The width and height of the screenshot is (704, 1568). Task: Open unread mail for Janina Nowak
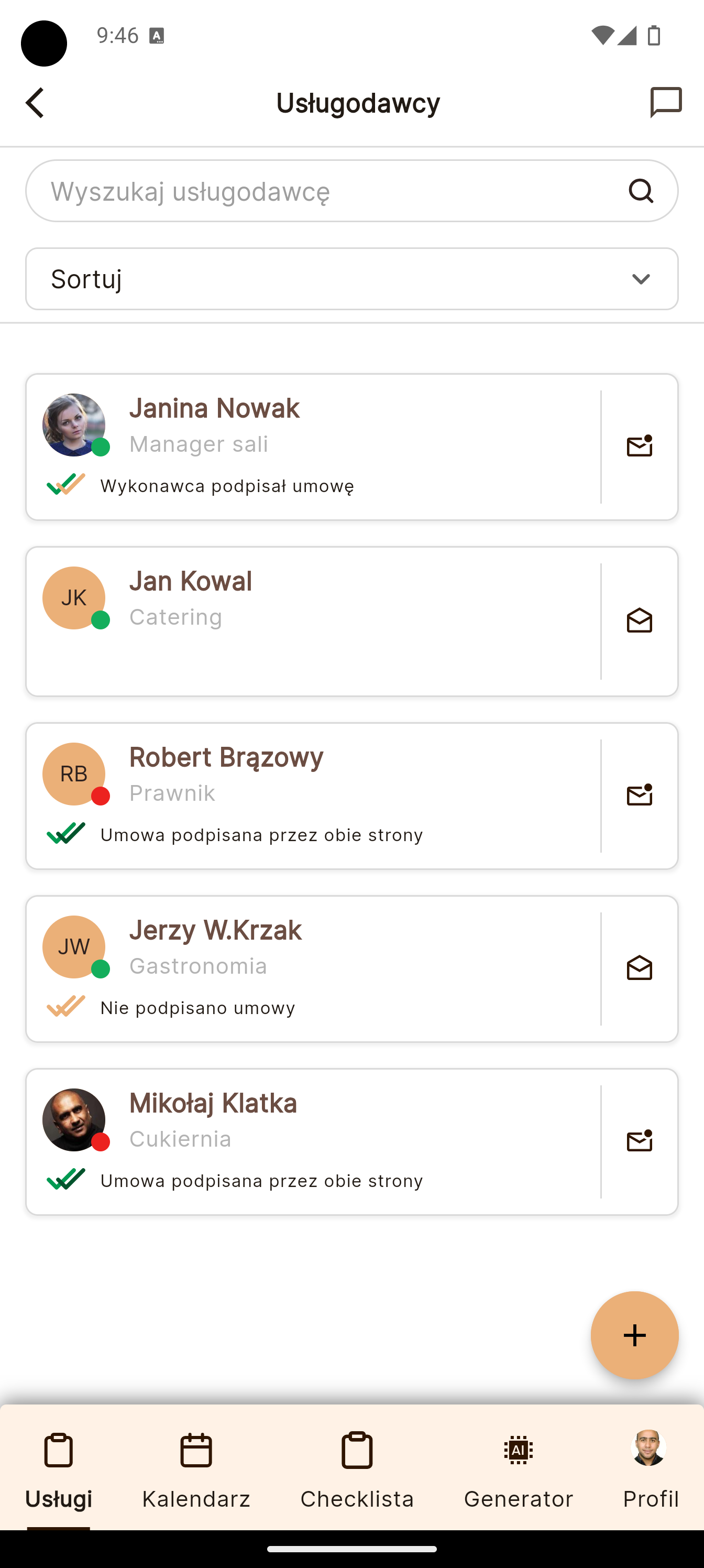click(x=639, y=447)
